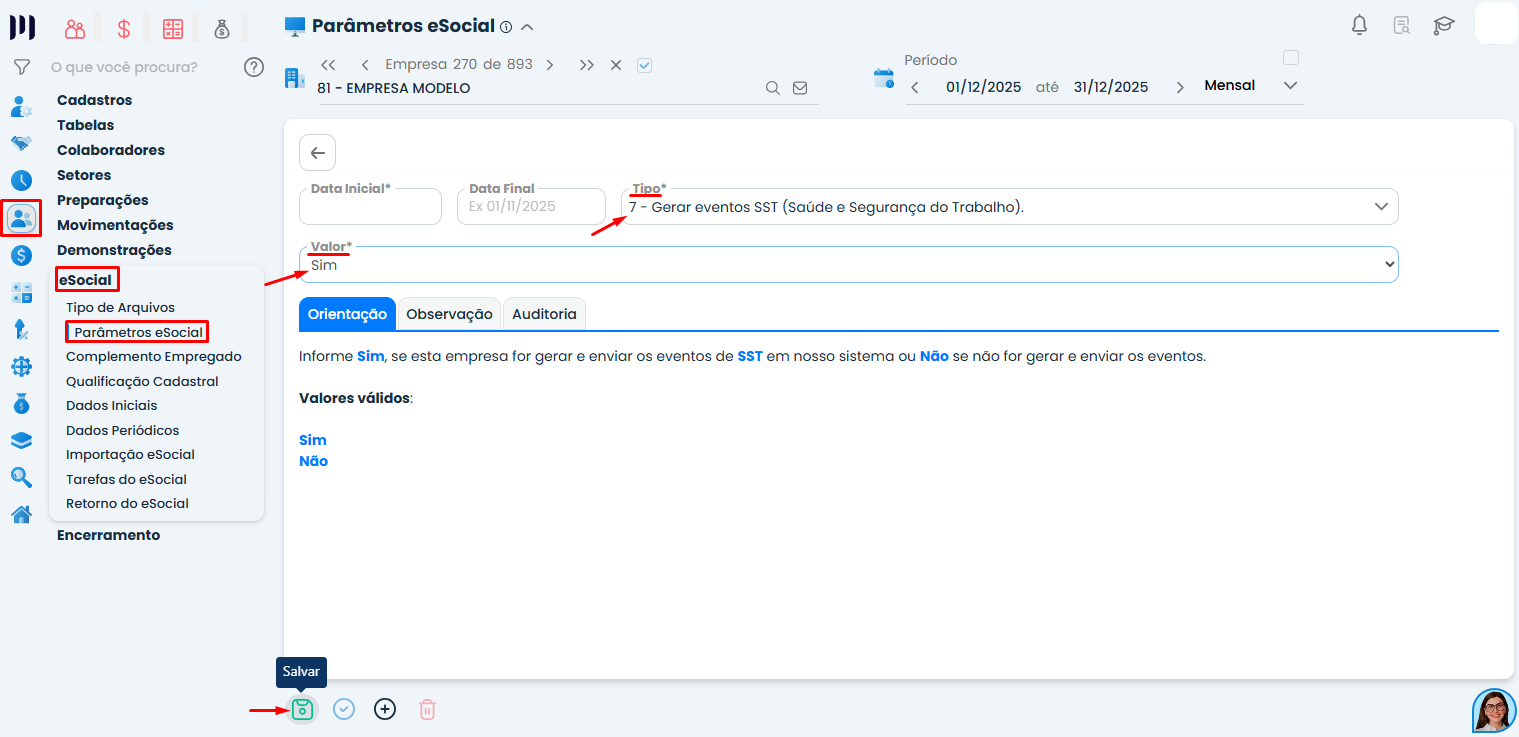This screenshot has width=1519, height=737.
Task: Open Tarefas do eSocial menu item
Action: 127,479
